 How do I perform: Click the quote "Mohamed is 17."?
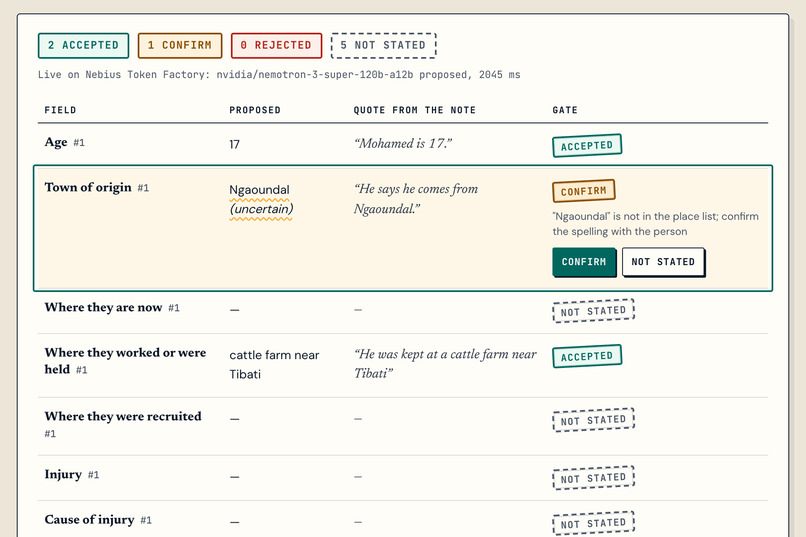click(403, 143)
